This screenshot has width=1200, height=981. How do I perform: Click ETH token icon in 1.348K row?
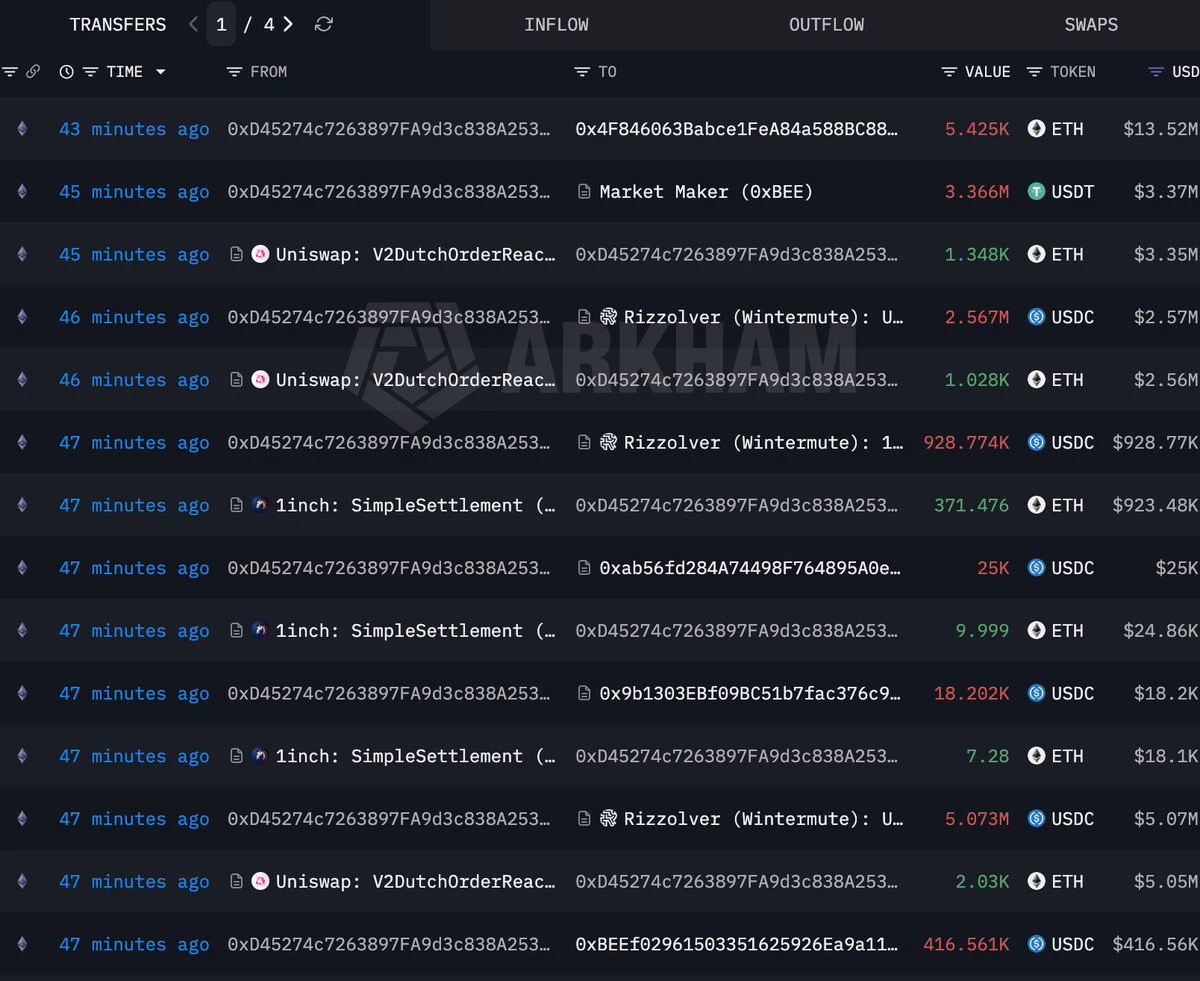1036,254
